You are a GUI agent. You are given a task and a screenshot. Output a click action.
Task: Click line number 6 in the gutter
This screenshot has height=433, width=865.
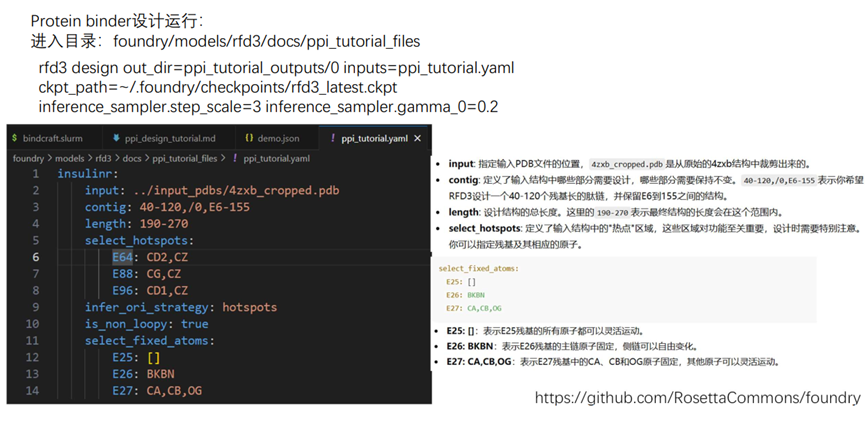[35, 257]
